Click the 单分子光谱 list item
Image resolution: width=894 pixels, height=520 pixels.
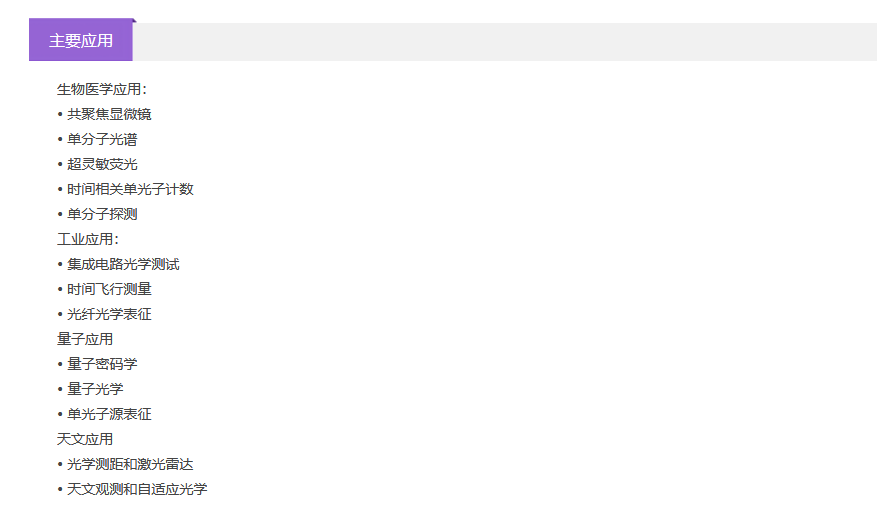tap(102, 139)
